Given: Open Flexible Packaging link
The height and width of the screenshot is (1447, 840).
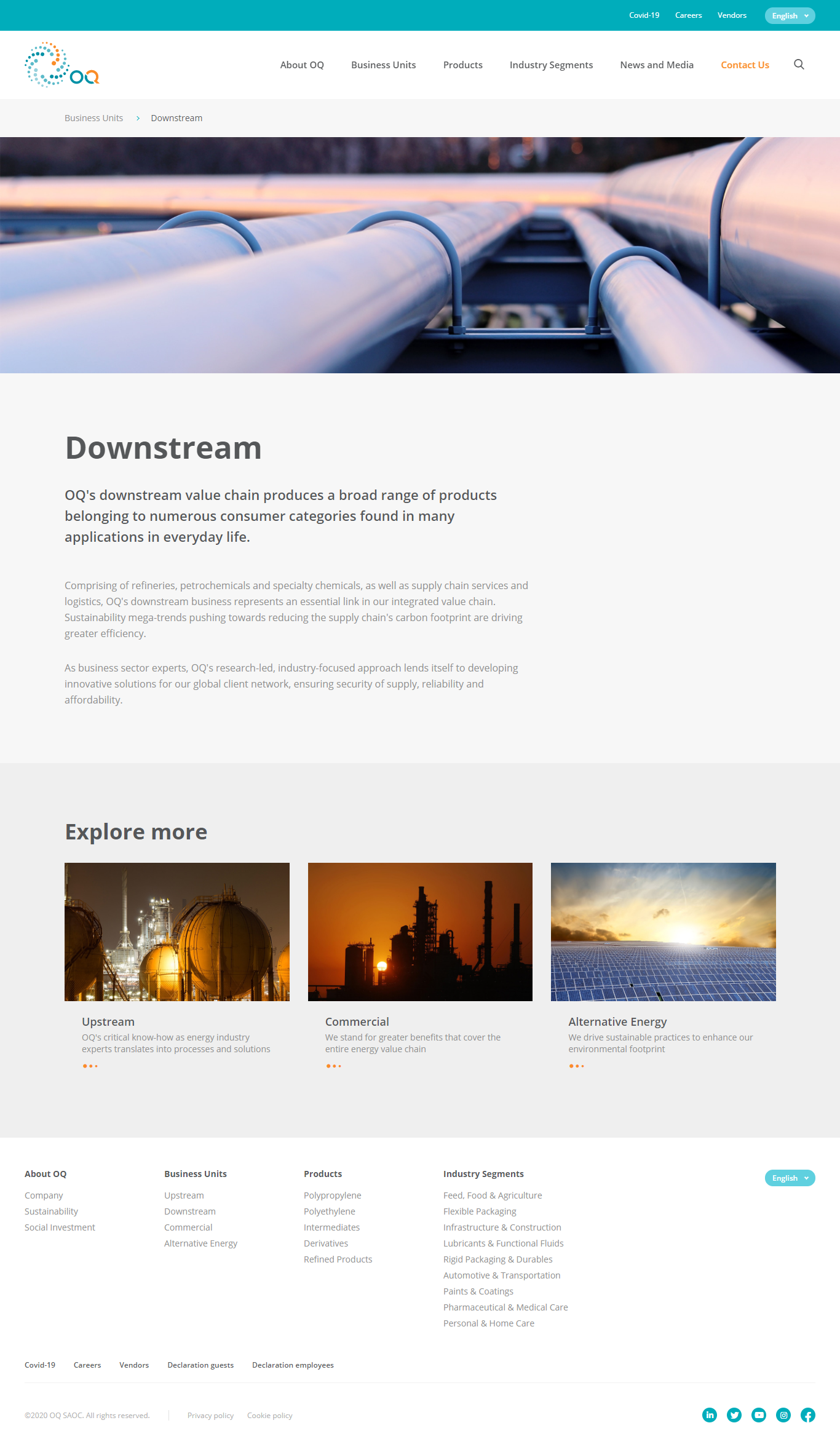Looking at the screenshot, I should click(480, 1211).
